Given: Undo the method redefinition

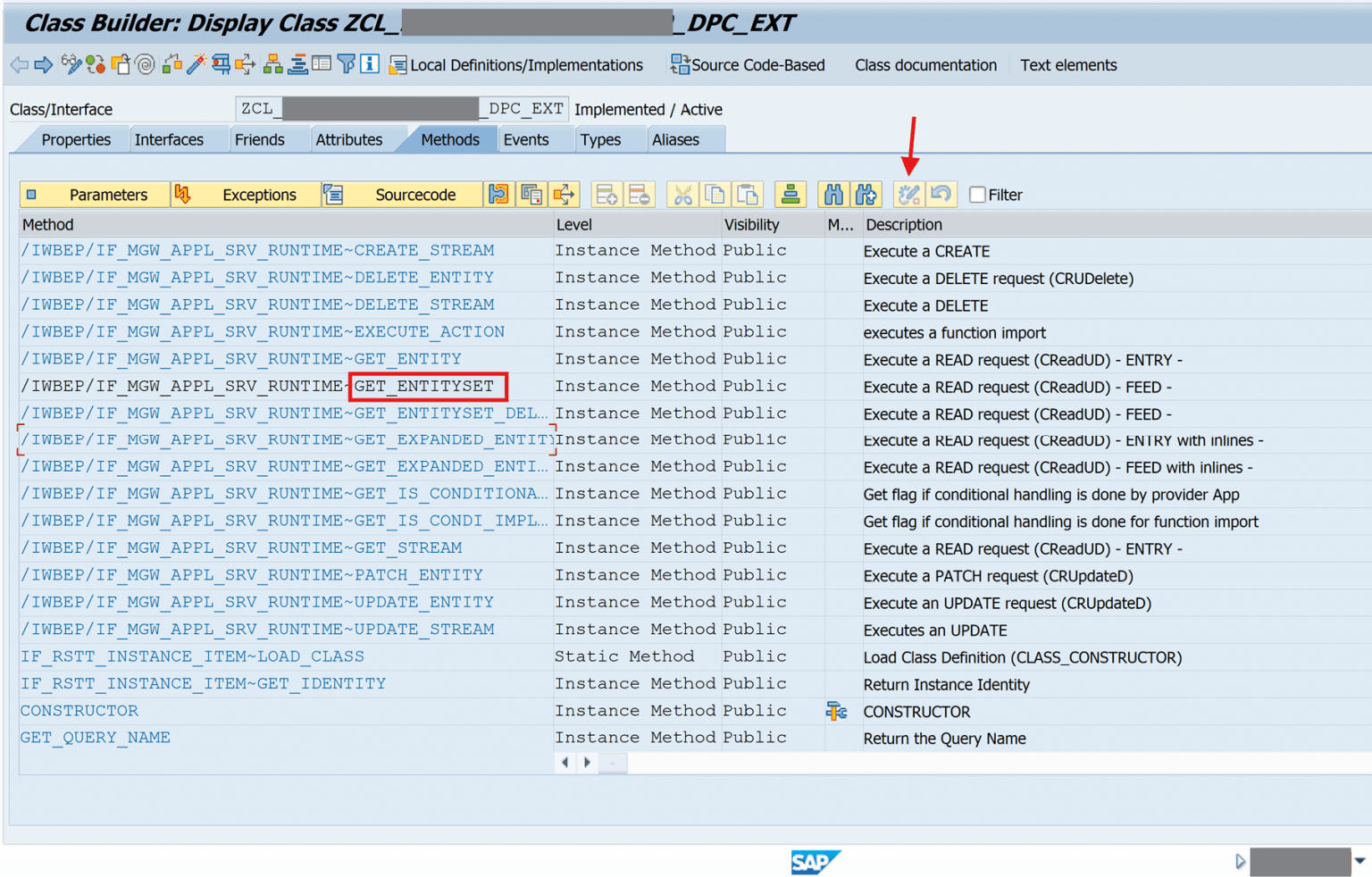Looking at the screenshot, I should pos(941,194).
